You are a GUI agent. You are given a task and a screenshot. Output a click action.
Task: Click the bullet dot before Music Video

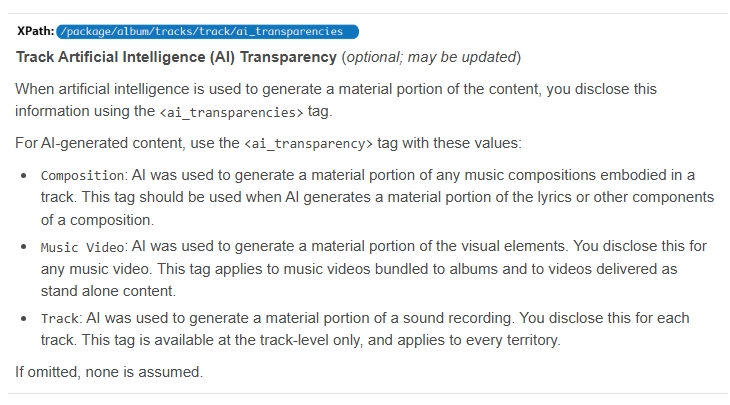(x=24, y=246)
